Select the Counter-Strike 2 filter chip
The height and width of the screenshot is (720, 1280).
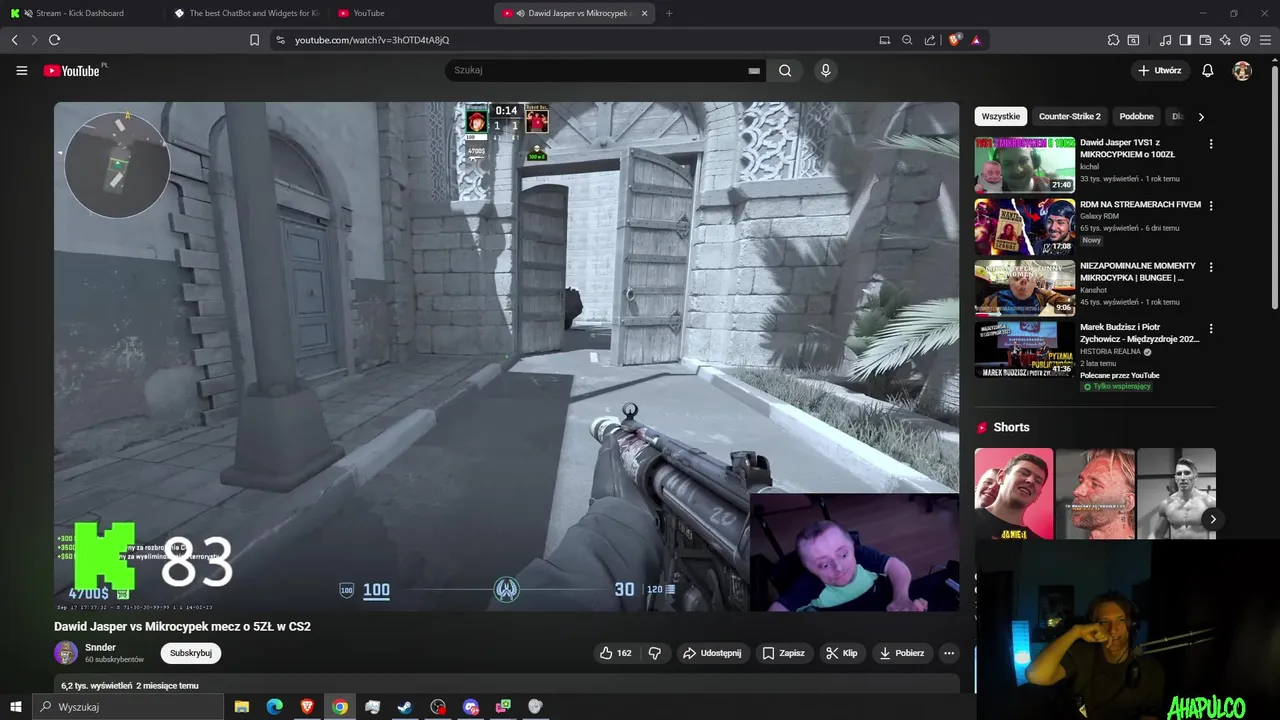point(1069,117)
